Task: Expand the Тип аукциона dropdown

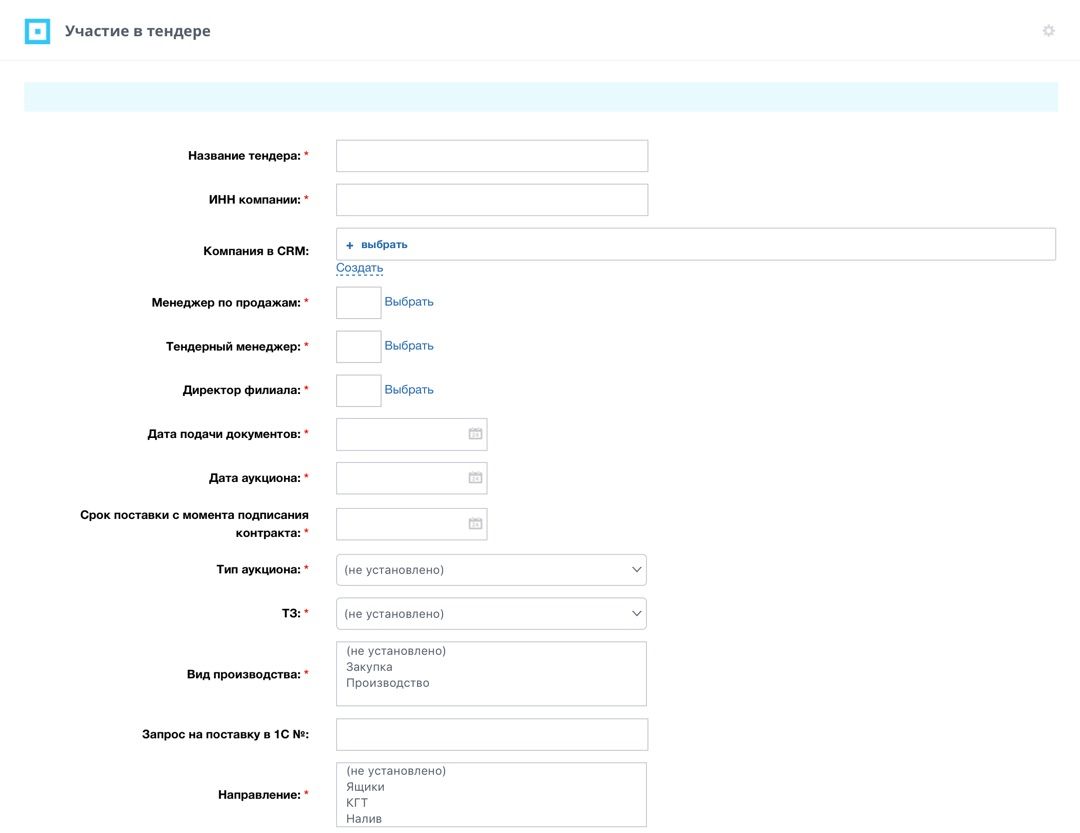Action: (x=491, y=570)
